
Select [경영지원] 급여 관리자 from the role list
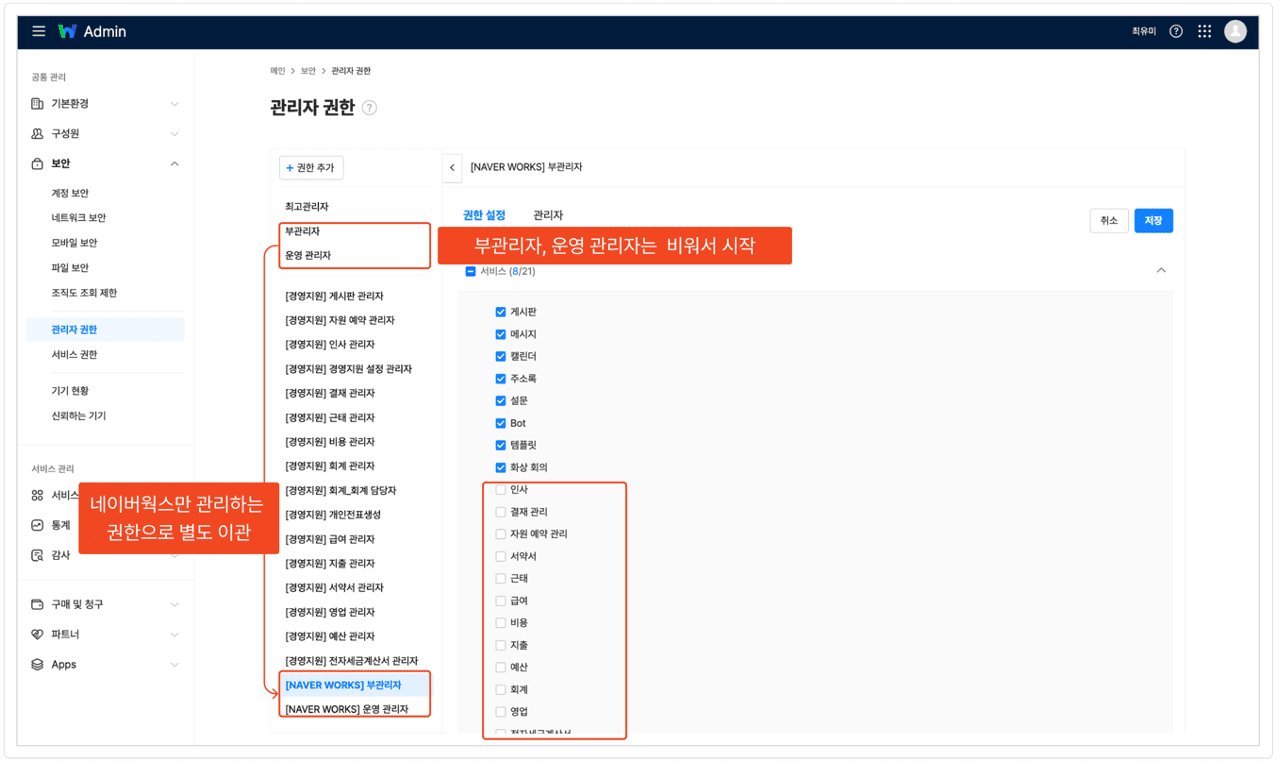(330, 539)
